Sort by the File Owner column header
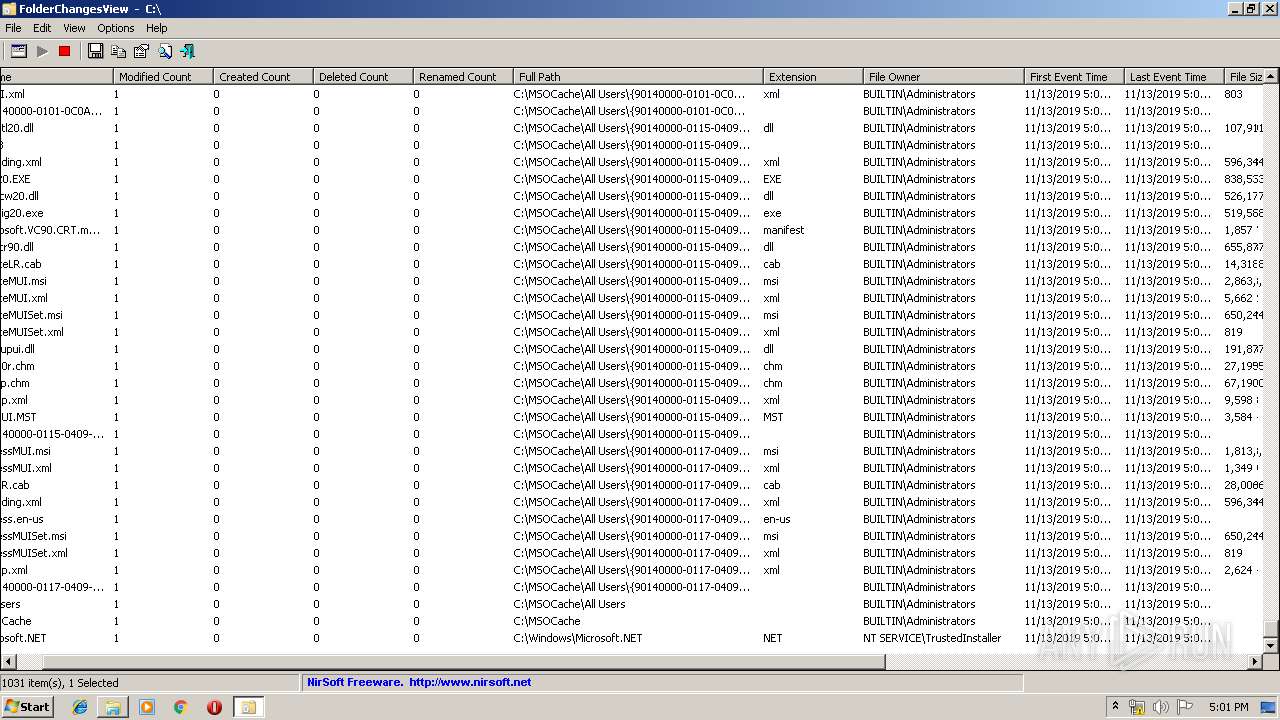This screenshot has height=720, width=1280. click(944, 77)
